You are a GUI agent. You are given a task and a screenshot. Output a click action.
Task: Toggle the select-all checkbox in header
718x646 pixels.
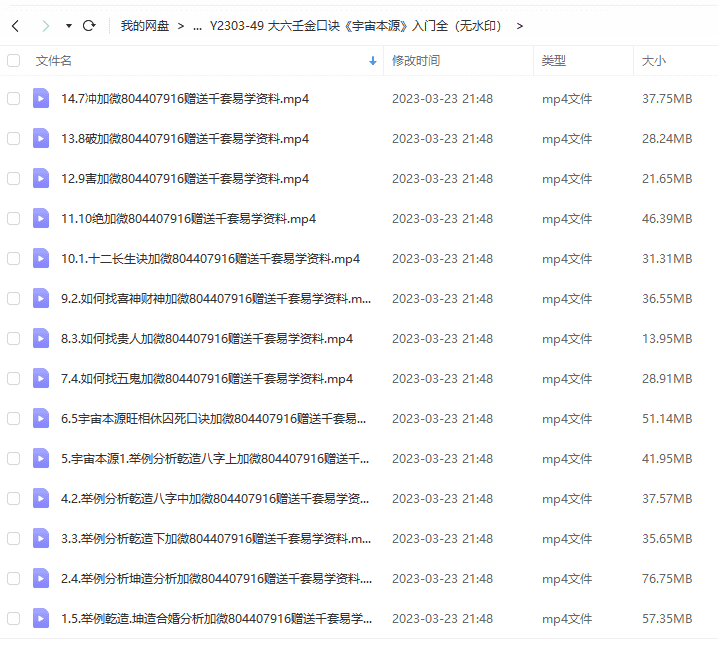coord(13,61)
